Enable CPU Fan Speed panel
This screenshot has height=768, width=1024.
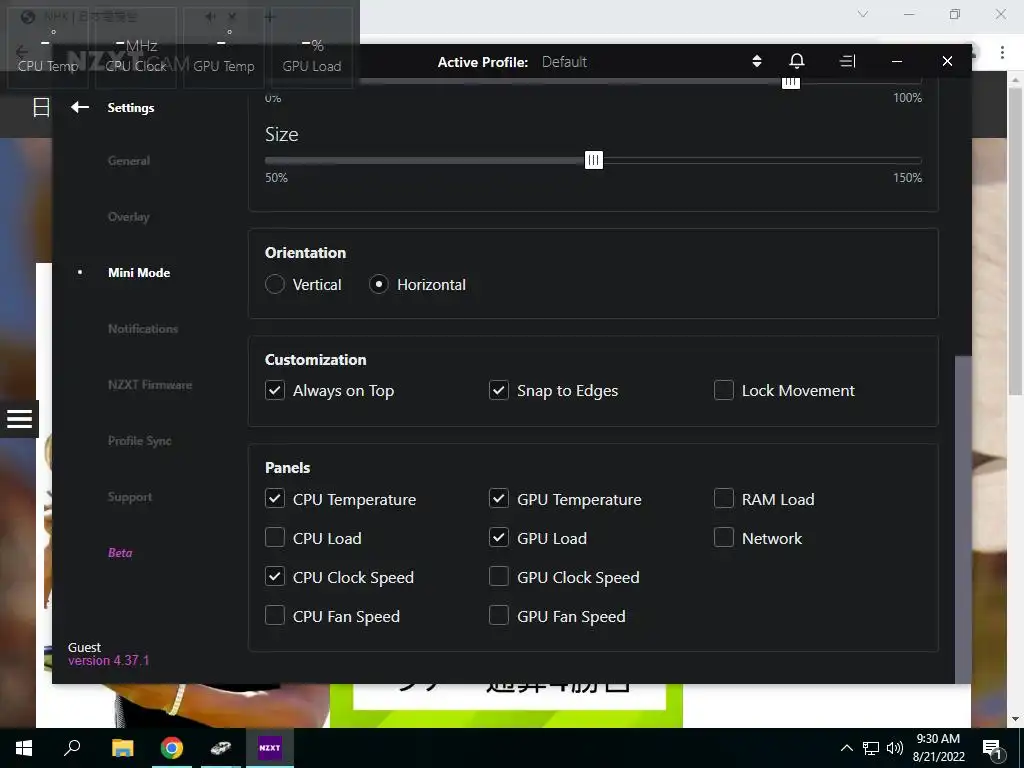click(x=275, y=616)
